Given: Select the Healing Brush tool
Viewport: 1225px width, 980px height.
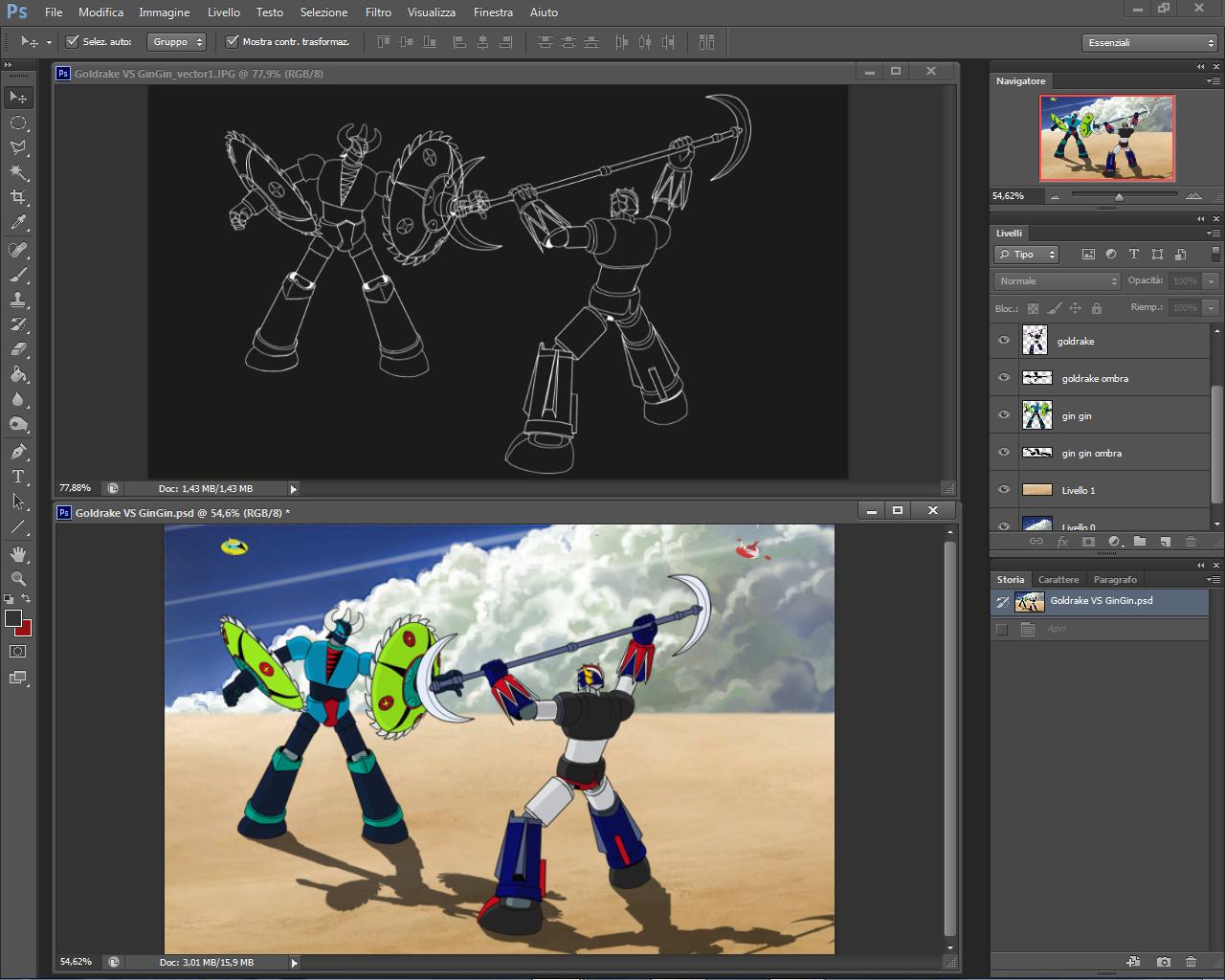Looking at the screenshot, I should 18,250.
